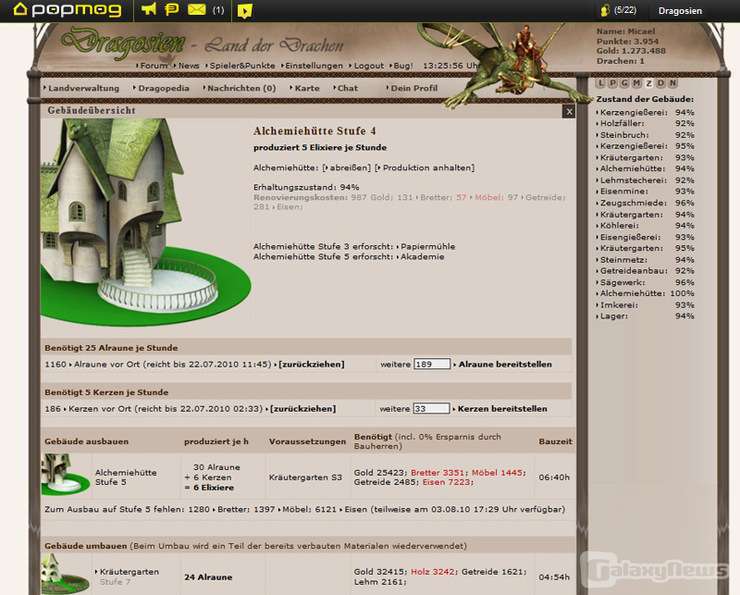Screen dimensions: 740x595
Task: Click Alraune bereitstellen button
Action: tap(503, 364)
